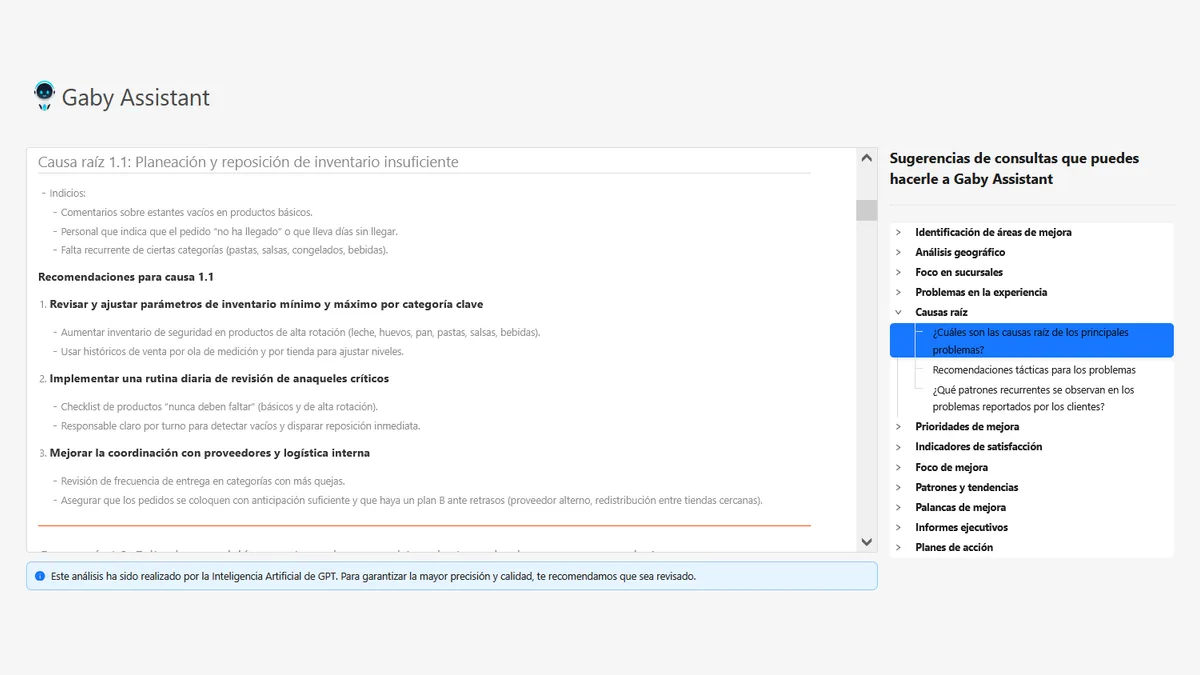Image resolution: width=1200 pixels, height=675 pixels.
Task: Expand the Problemas en la experiencia chevron
Action: tap(899, 292)
